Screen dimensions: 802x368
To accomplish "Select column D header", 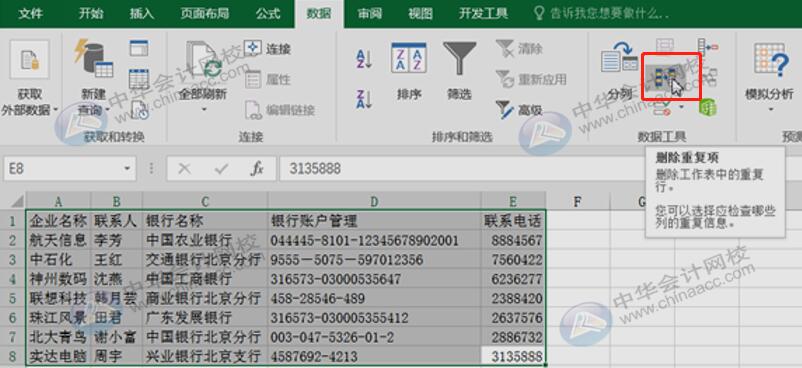I will (374, 202).
